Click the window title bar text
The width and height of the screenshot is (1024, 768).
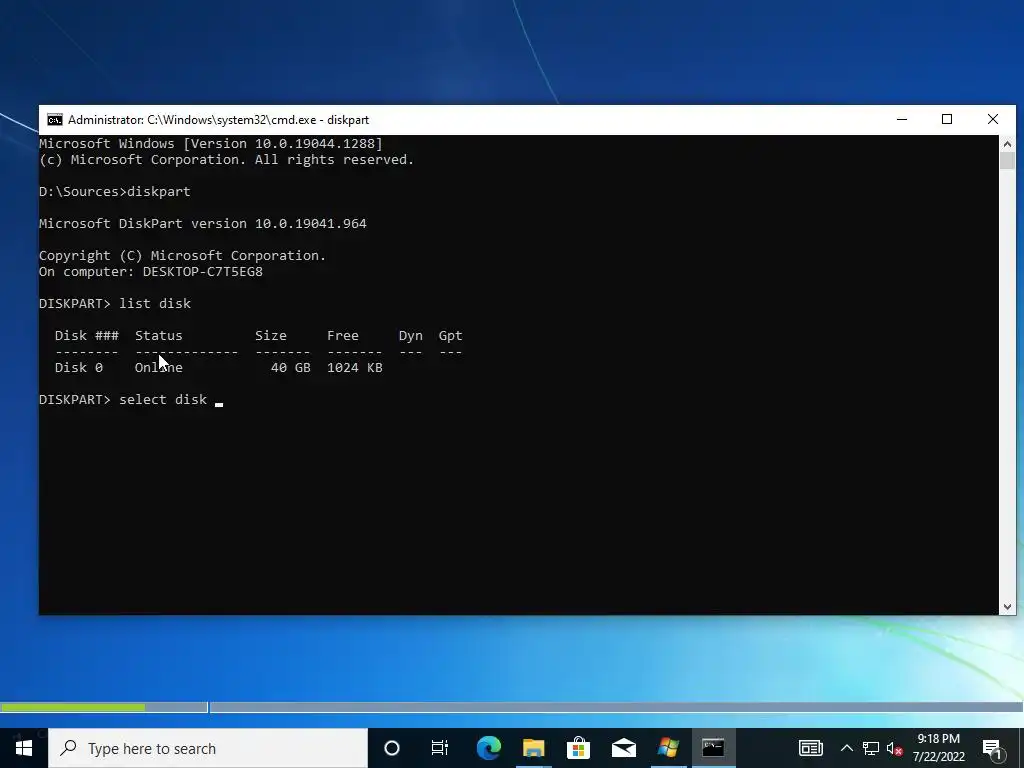coord(218,120)
